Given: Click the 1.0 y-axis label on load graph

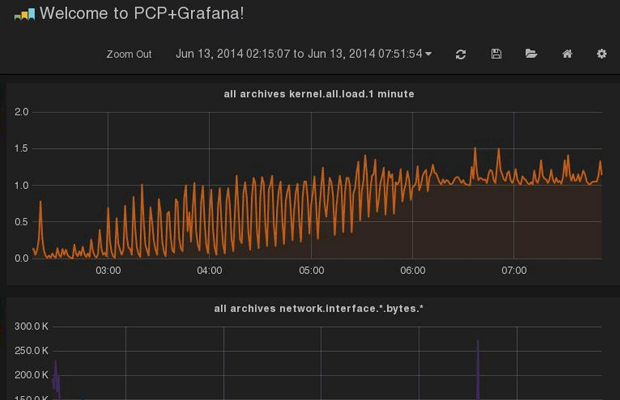Looking at the screenshot, I should click(21, 185).
